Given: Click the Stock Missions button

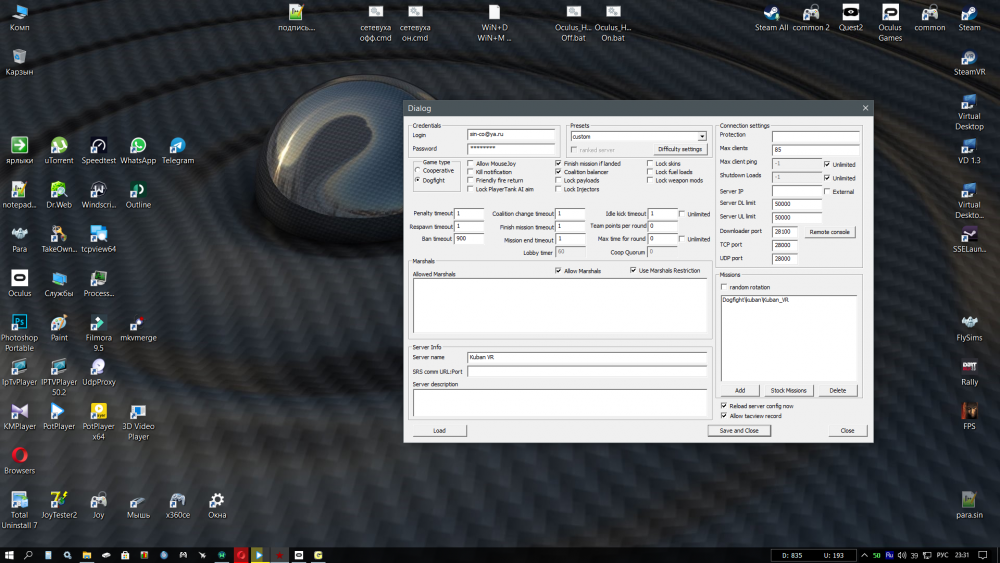Looking at the screenshot, I should coord(789,390).
